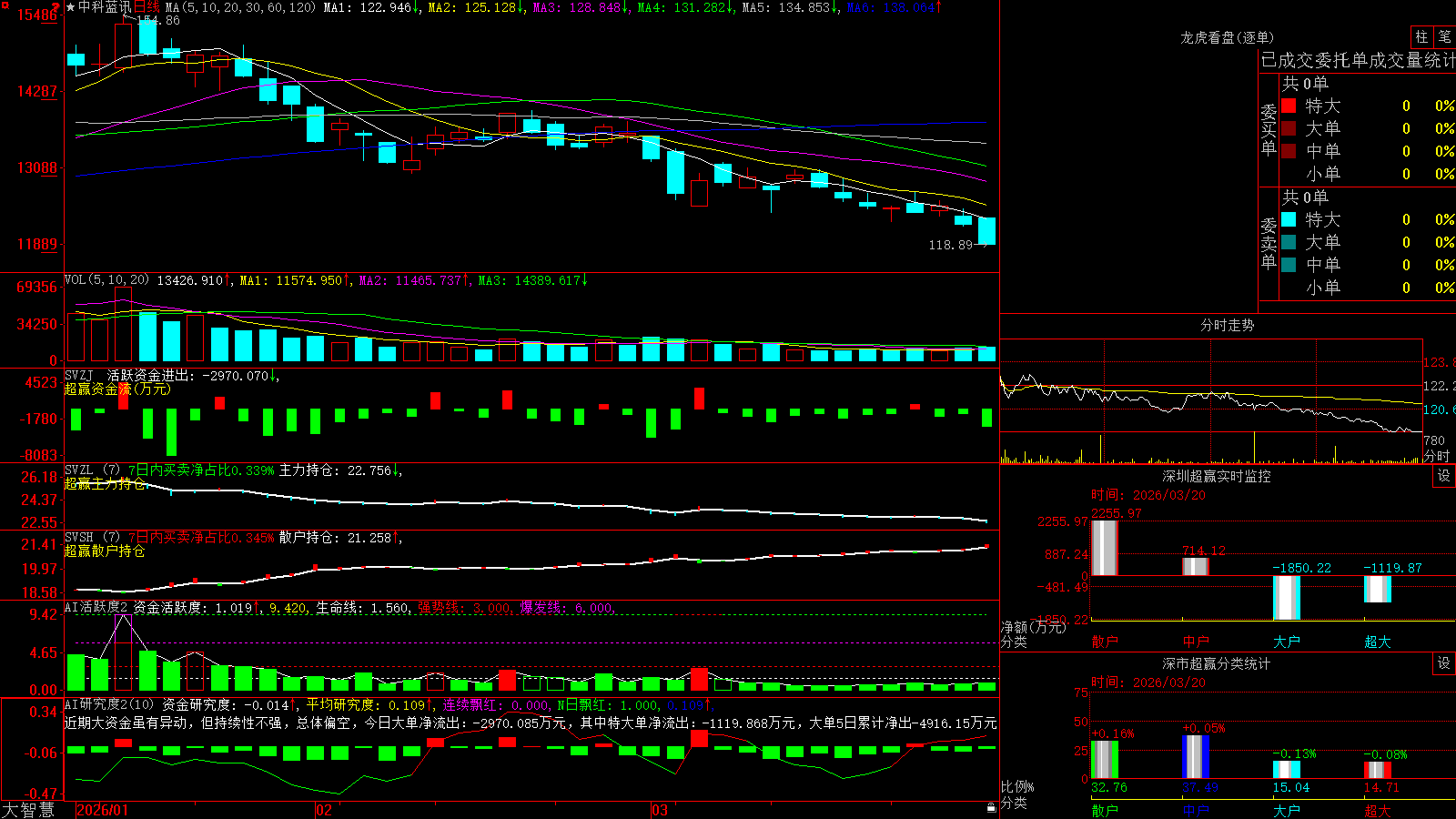The width and height of the screenshot is (1456, 819).
Task: Click the 龙虎看盘(逐单) panel title
Action: click(1227, 37)
